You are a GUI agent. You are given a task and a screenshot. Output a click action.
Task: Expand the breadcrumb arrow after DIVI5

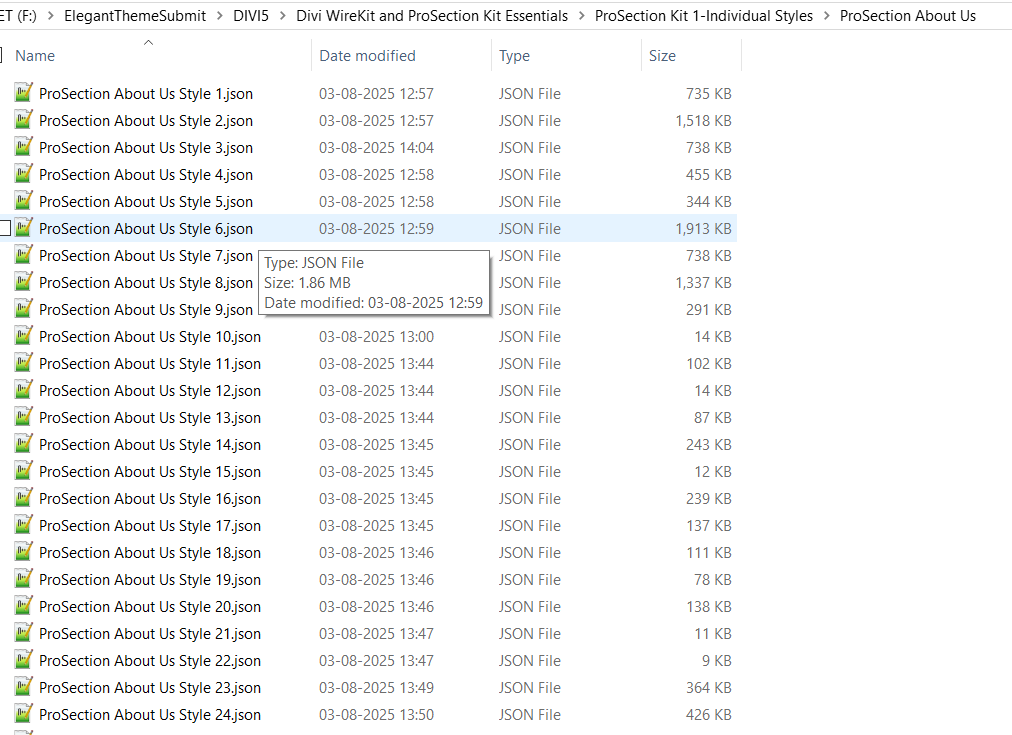pyautogui.click(x=283, y=15)
